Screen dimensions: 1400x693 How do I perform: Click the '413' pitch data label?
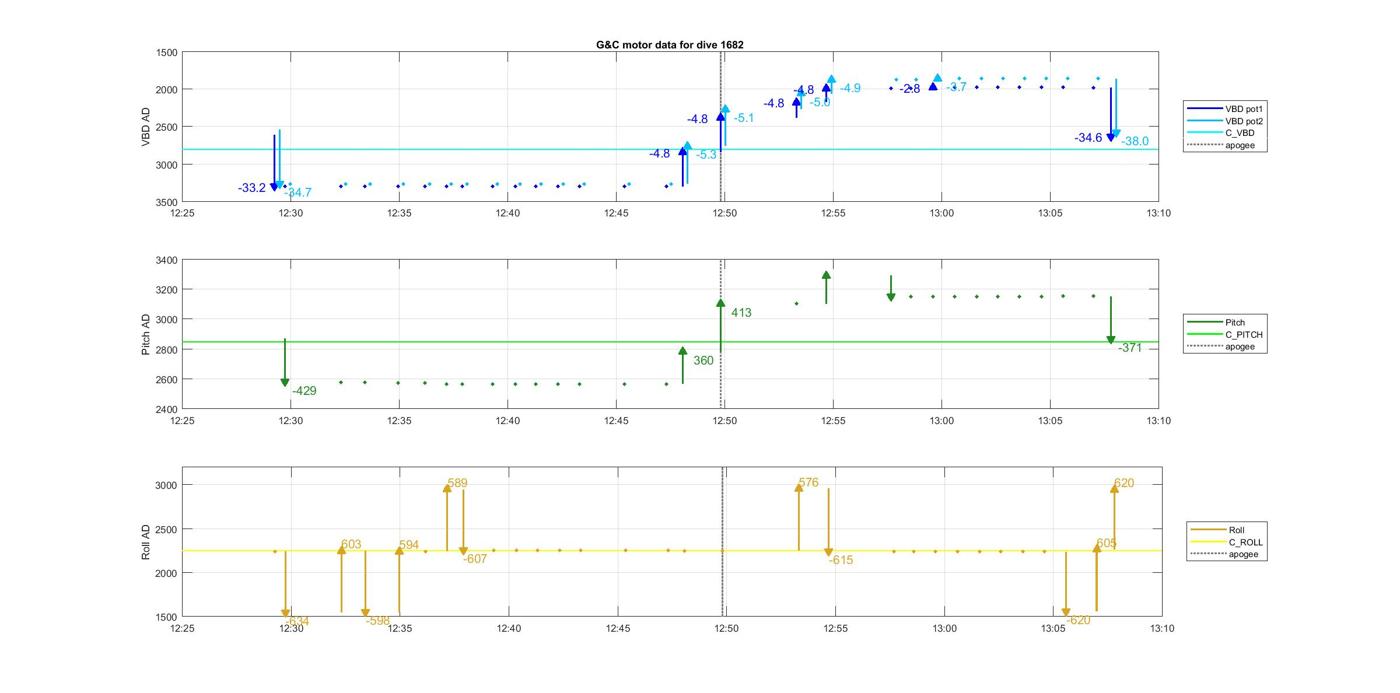pyautogui.click(x=741, y=313)
